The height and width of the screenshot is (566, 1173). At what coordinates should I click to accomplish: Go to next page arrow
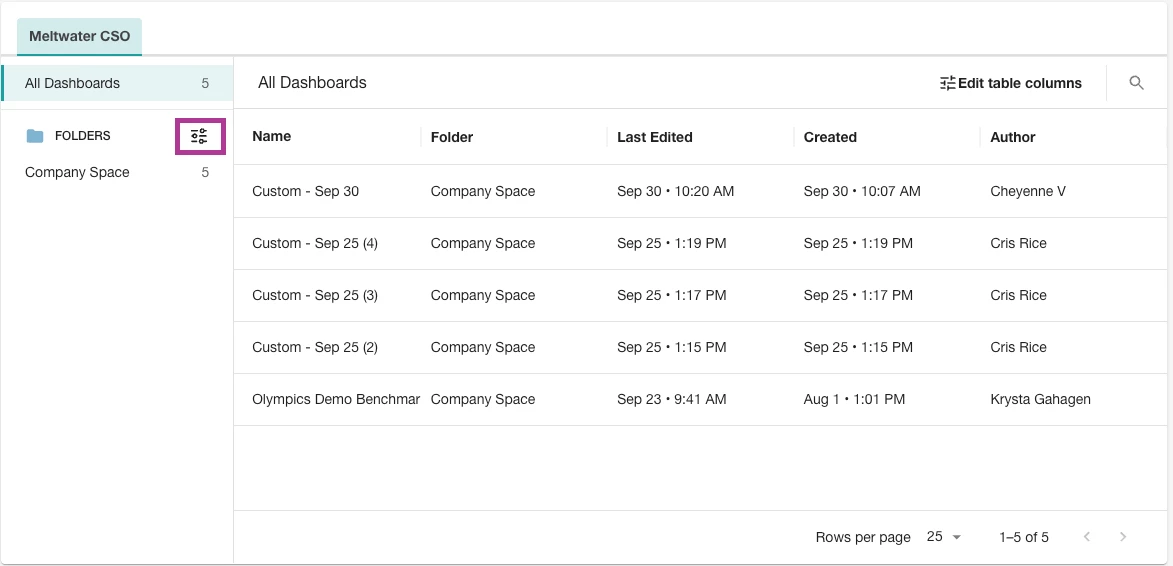[1123, 537]
